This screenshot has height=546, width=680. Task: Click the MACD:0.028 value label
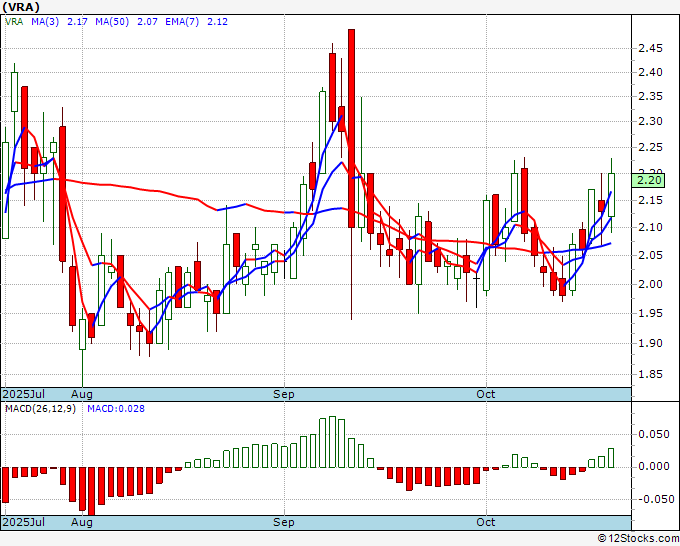coord(116,409)
